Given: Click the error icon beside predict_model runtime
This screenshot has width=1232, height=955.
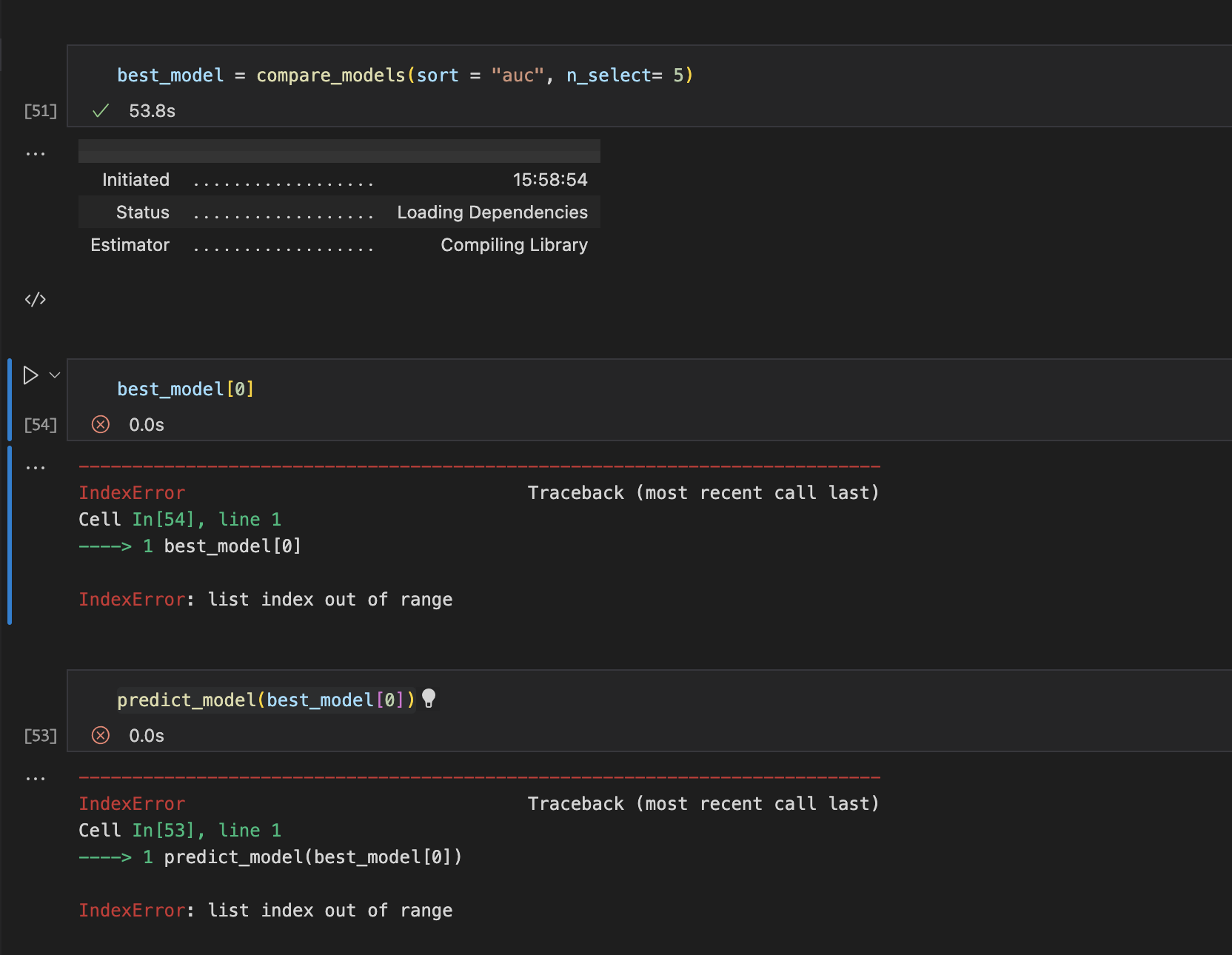Looking at the screenshot, I should click(100, 735).
